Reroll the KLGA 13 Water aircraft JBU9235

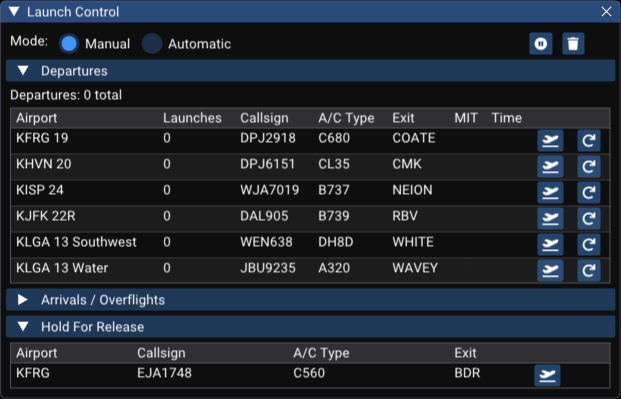(x=589, y=270)
